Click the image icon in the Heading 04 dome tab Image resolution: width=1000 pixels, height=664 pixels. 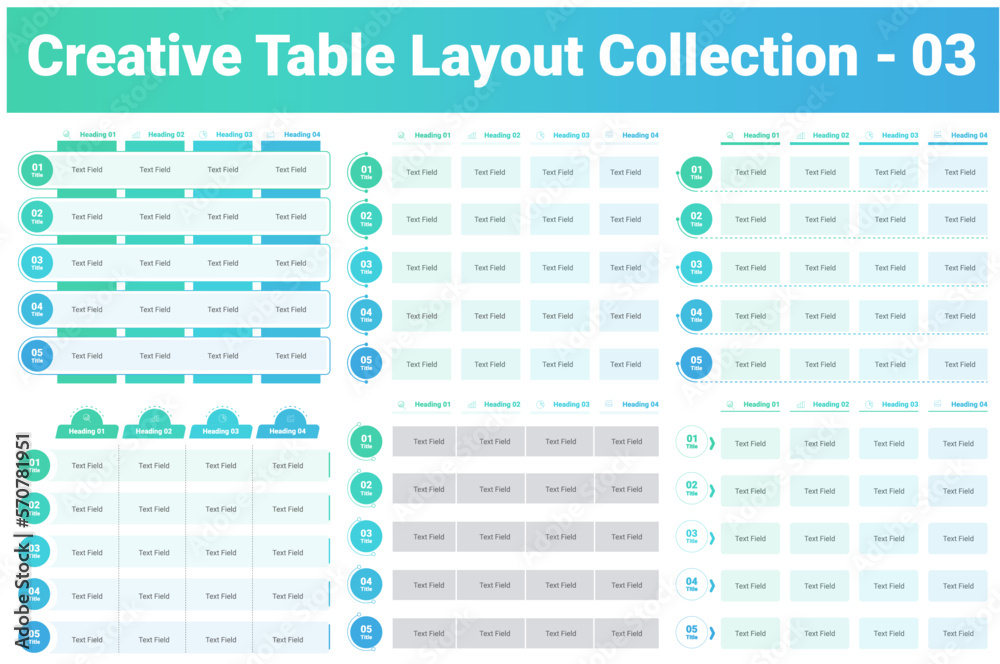pos(290,418)
